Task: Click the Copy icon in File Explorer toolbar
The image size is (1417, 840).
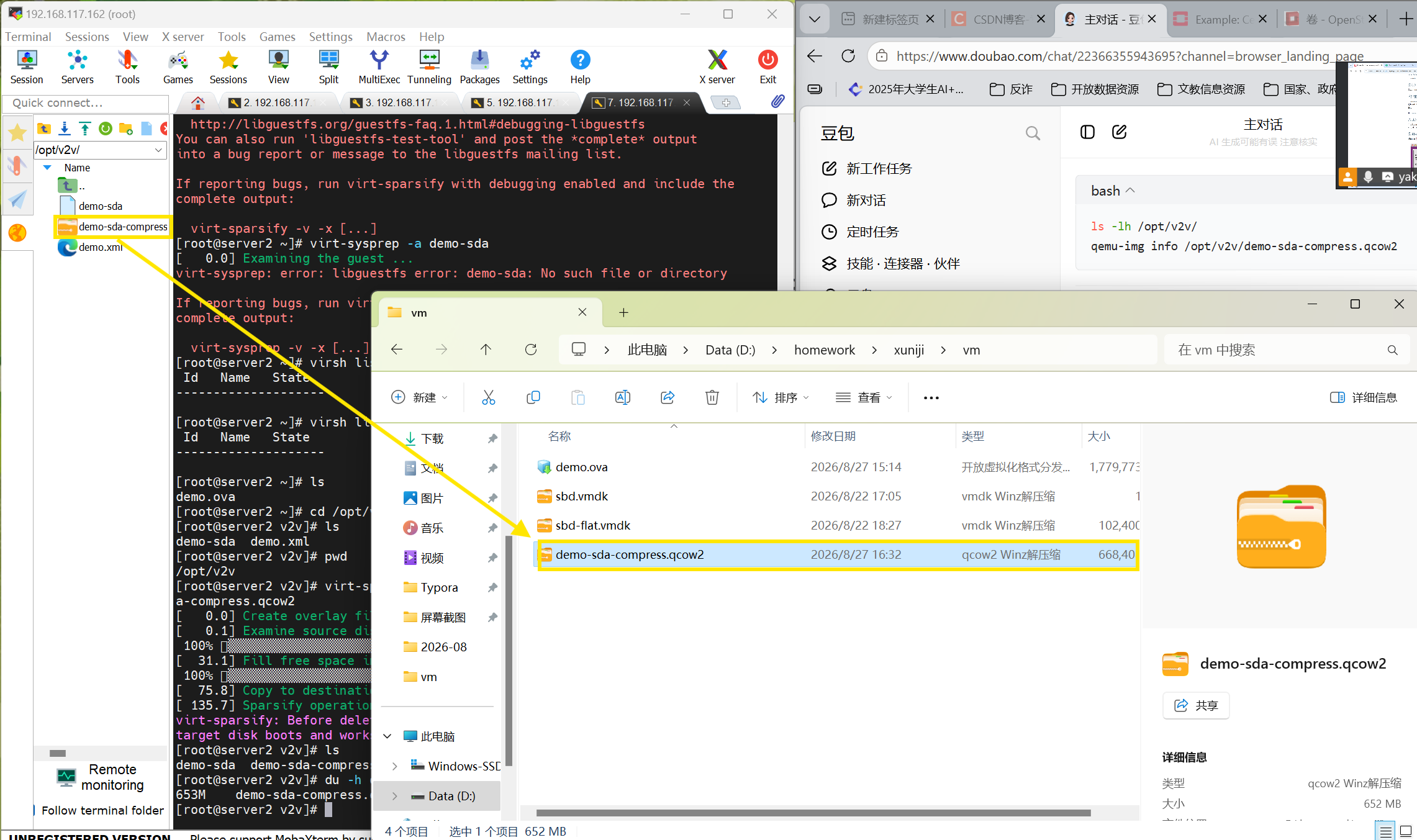Action: point(533,397)
